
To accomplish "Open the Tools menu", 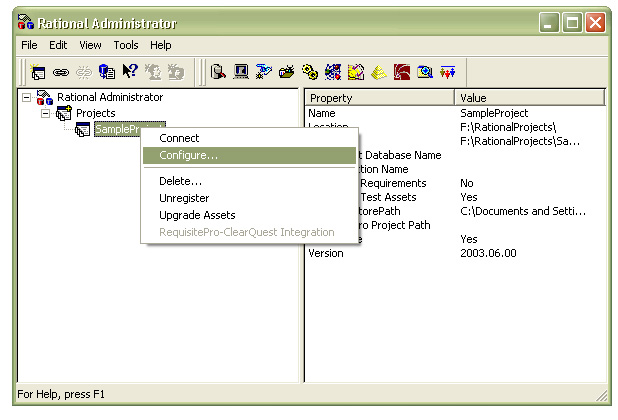I will 126,45.
